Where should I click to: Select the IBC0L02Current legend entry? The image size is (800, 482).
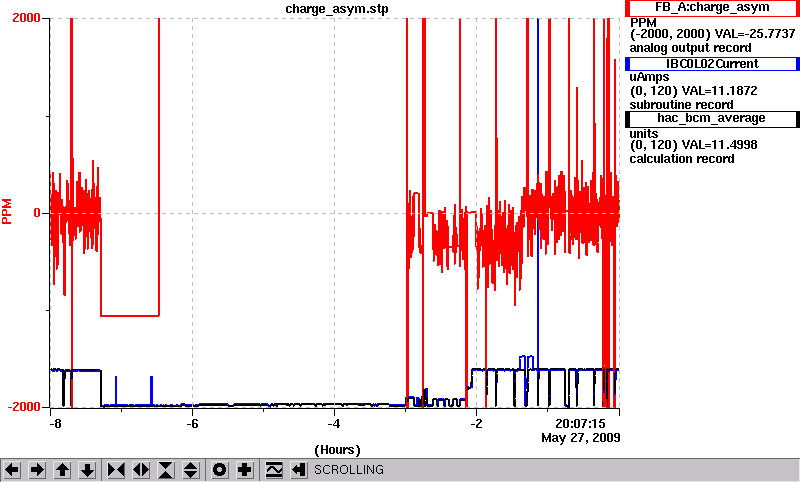[712, 64]
